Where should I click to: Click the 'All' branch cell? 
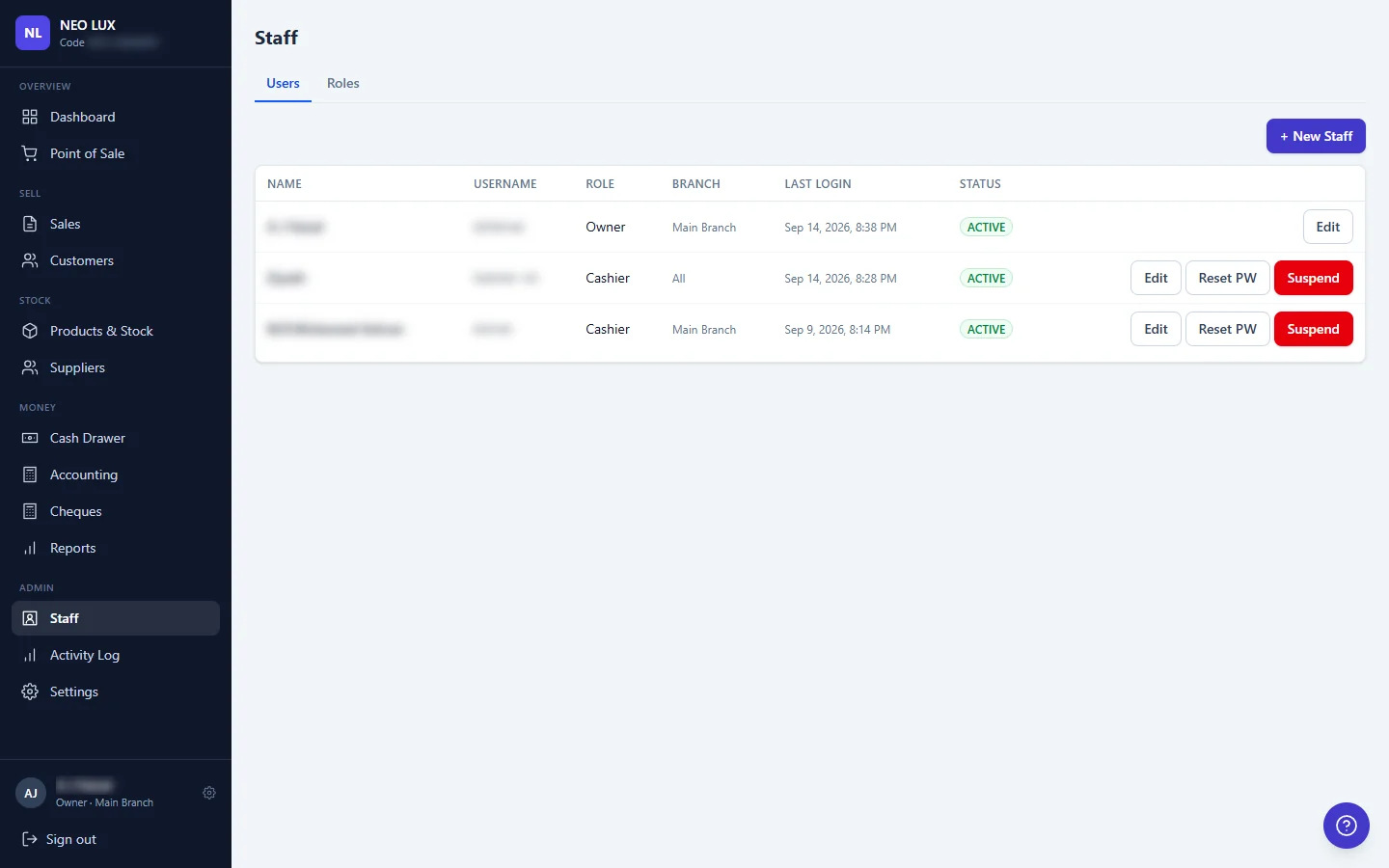coord(679,279)
